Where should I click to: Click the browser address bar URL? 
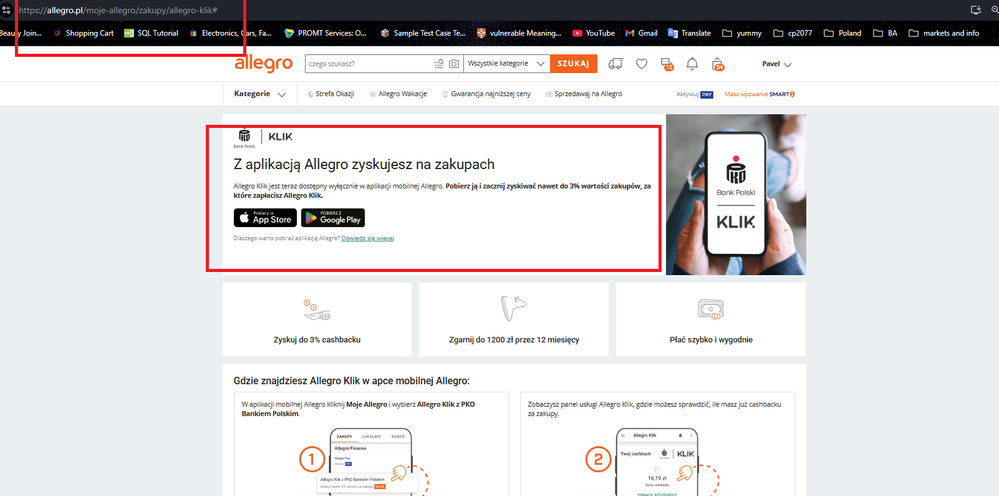click(x=119, y=11)
